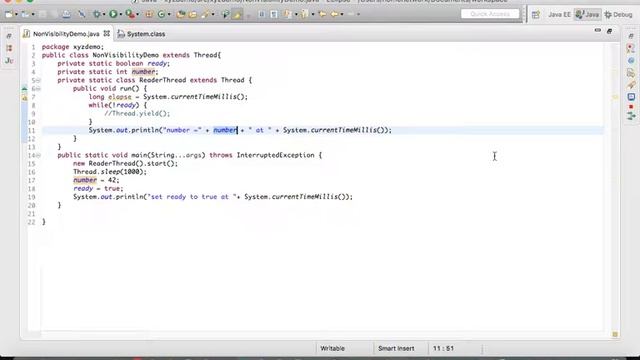Click the 'Writable' status bar entry

(332, 348)
